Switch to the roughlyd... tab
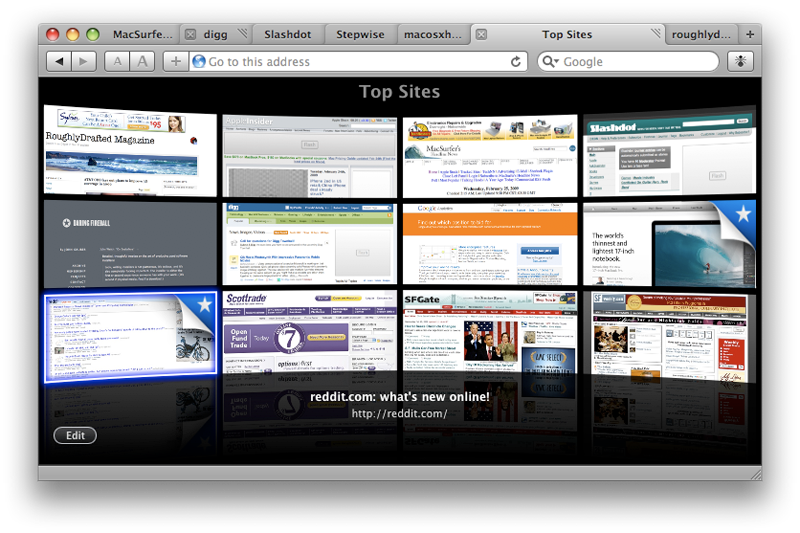Screen dimensions: 800x533 (701, 34)
